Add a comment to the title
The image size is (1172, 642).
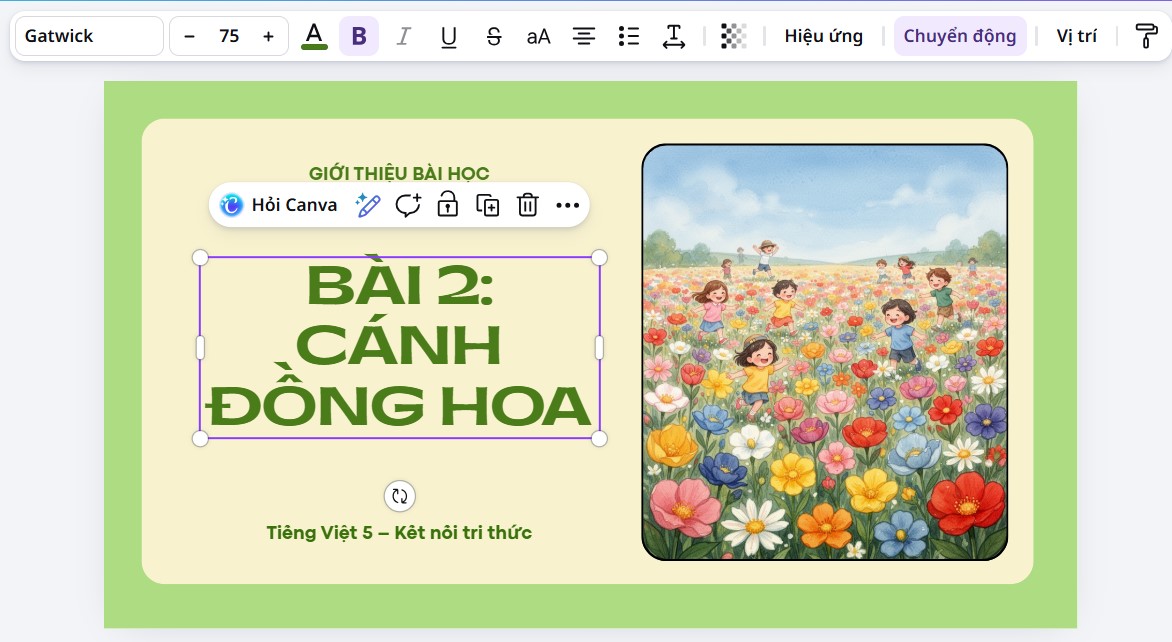pos(407,205)
